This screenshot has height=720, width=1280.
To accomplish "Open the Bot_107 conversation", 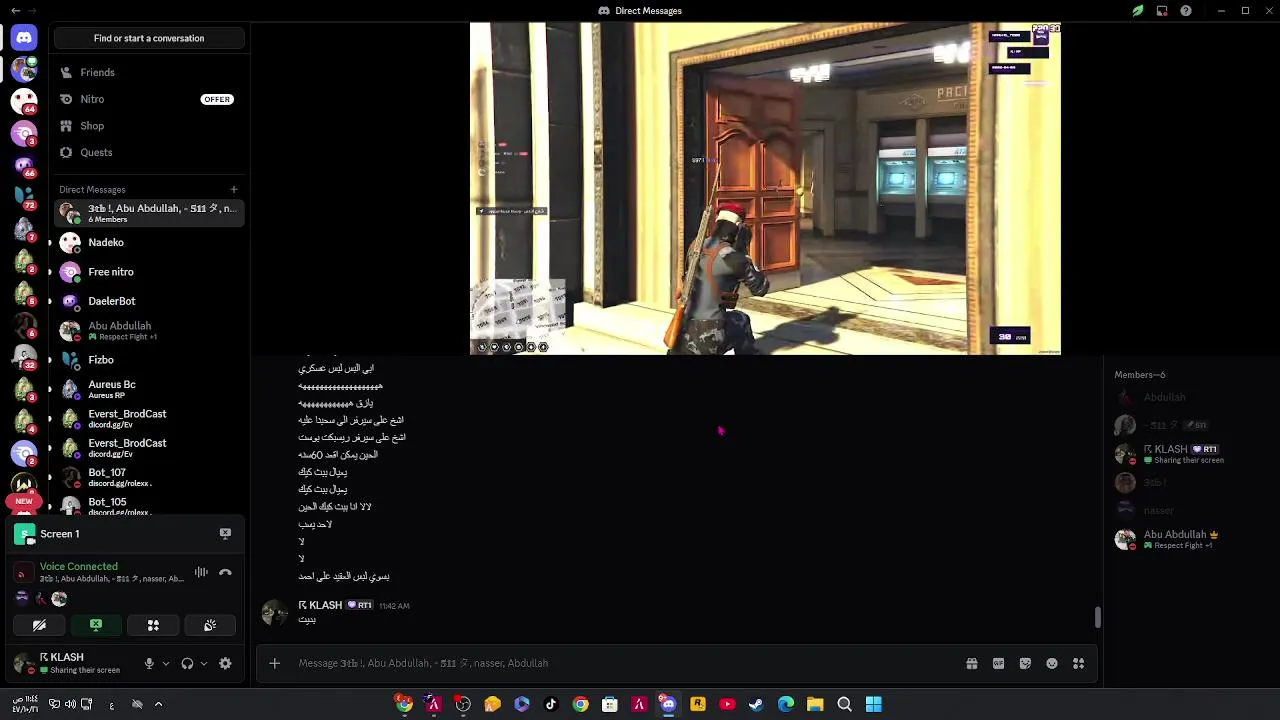I will click(149, 477).
